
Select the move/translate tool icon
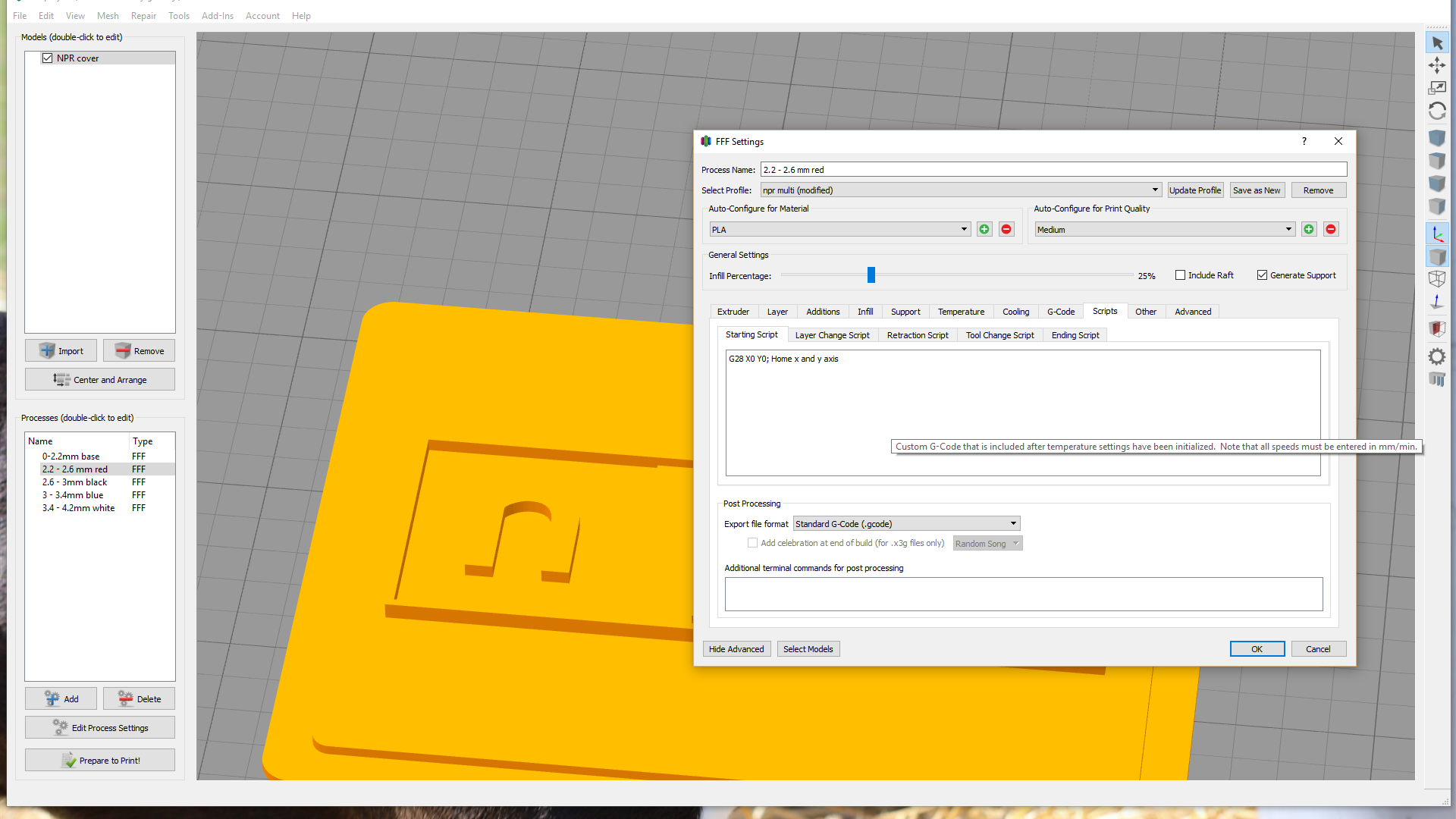click(1437, 65)
